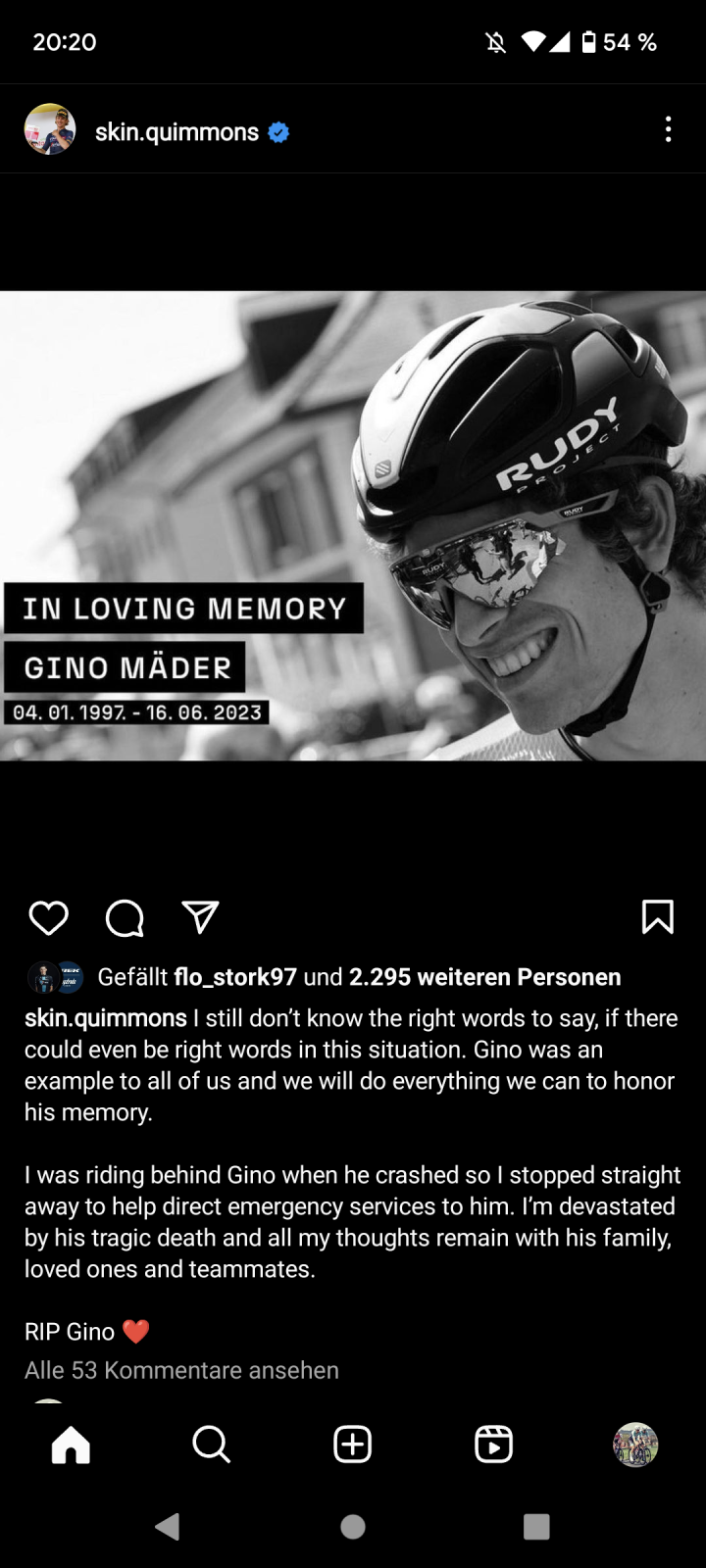Create a new post with plus icon

(352, 1445)
